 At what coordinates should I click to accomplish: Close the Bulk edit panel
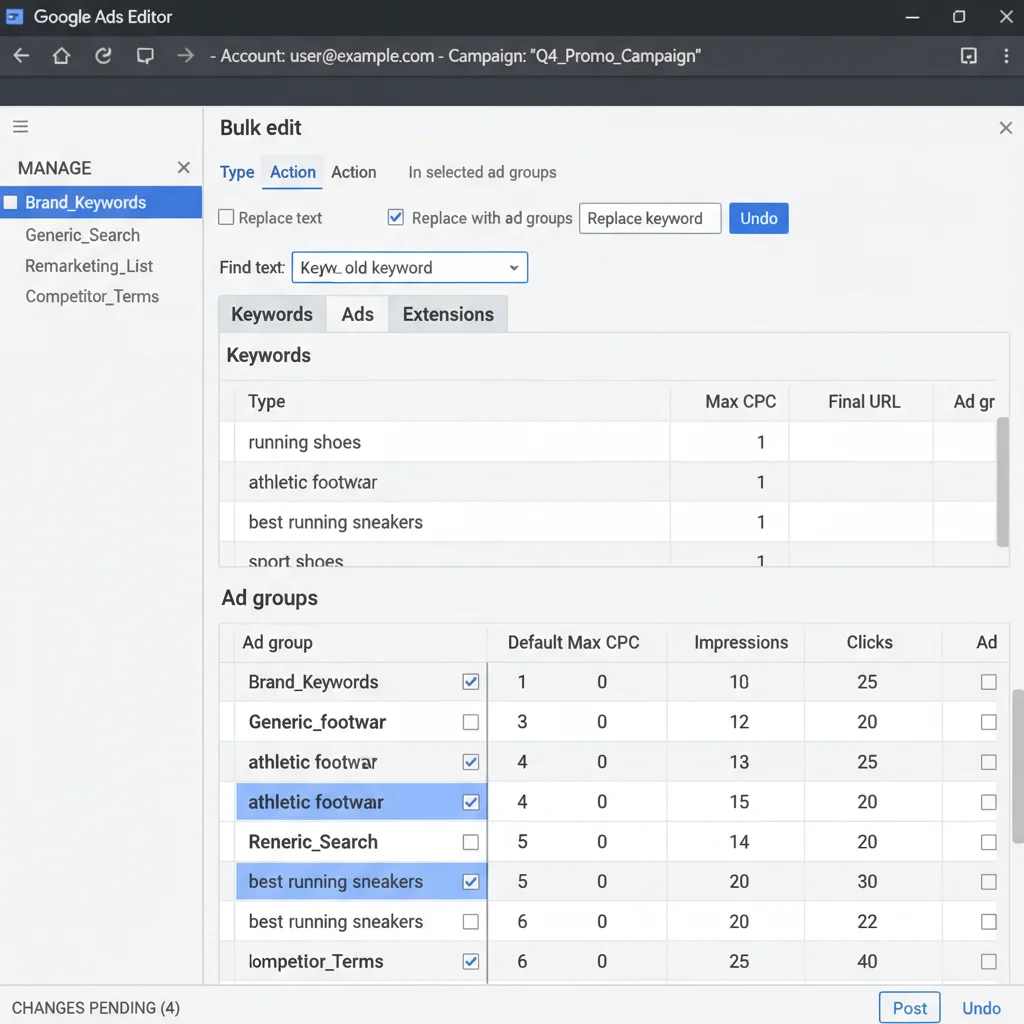[x=1006, y=128]
